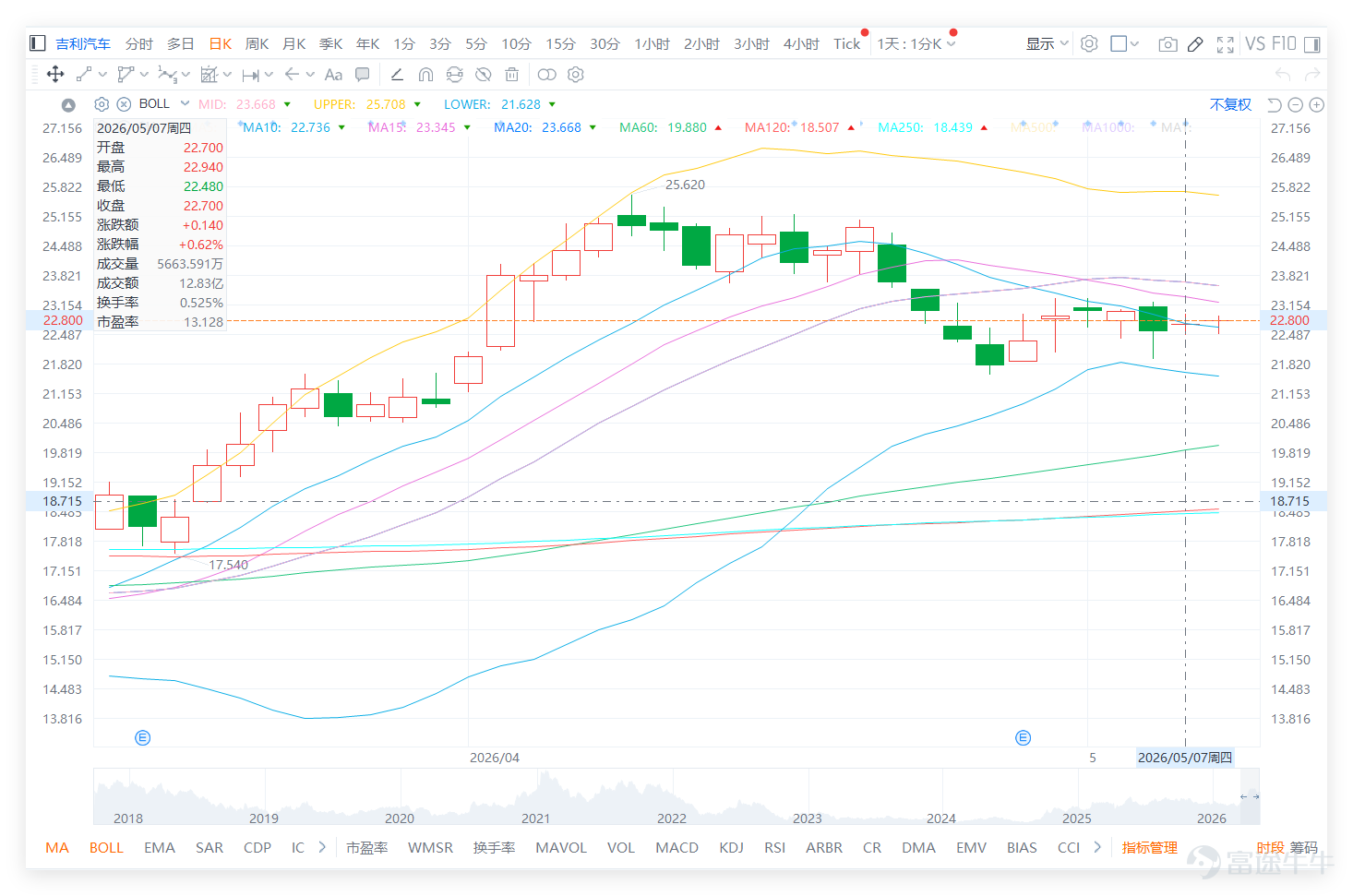Undo the last drawing action
The height and width of the screenshot is (896, 1353).
coord(1282,75)
